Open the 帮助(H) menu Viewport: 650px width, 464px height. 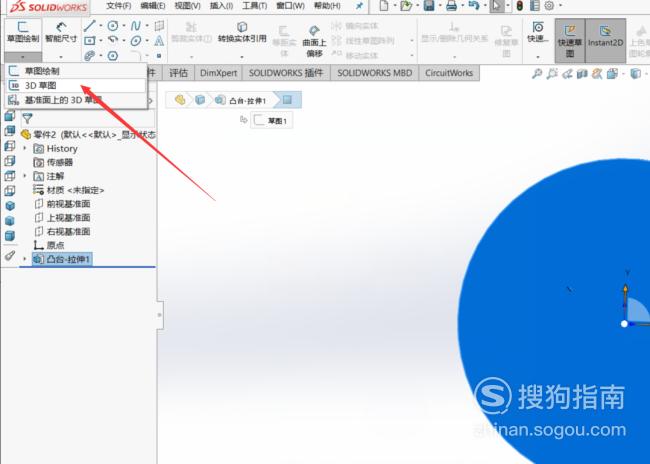click(x=327, y=6)
